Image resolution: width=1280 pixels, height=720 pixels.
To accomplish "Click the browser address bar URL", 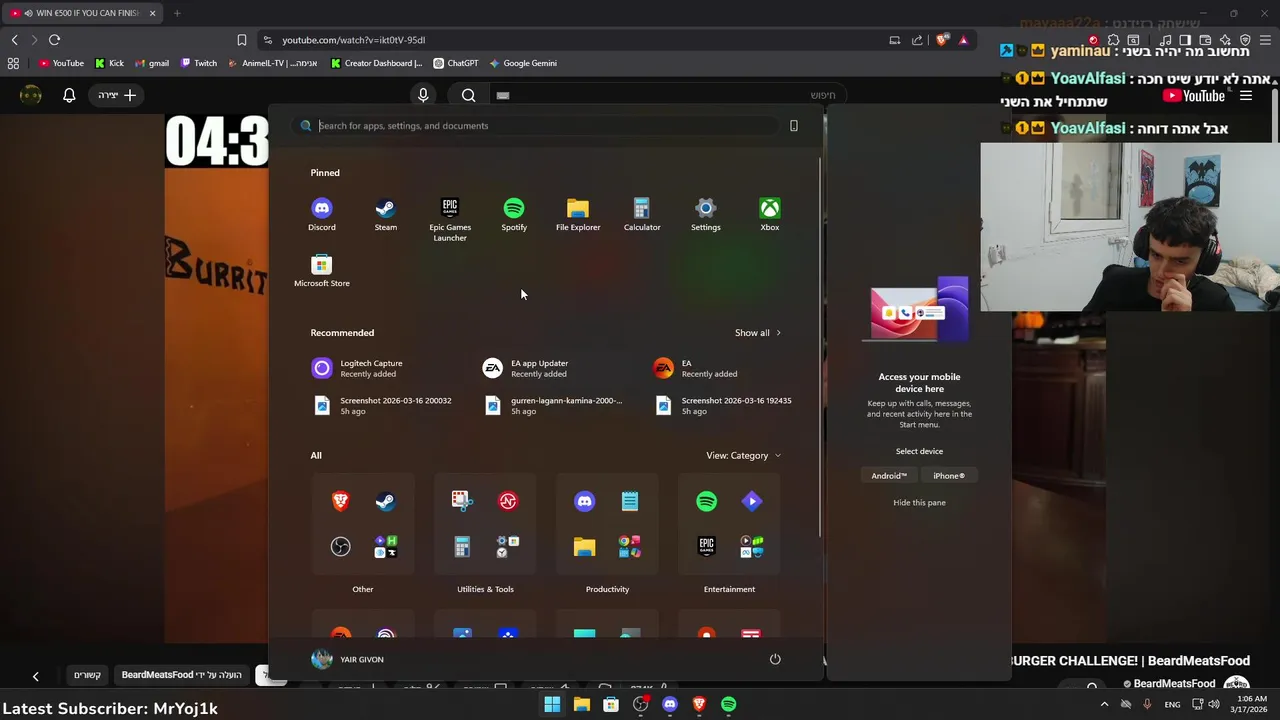I will [x=353, y=40].
